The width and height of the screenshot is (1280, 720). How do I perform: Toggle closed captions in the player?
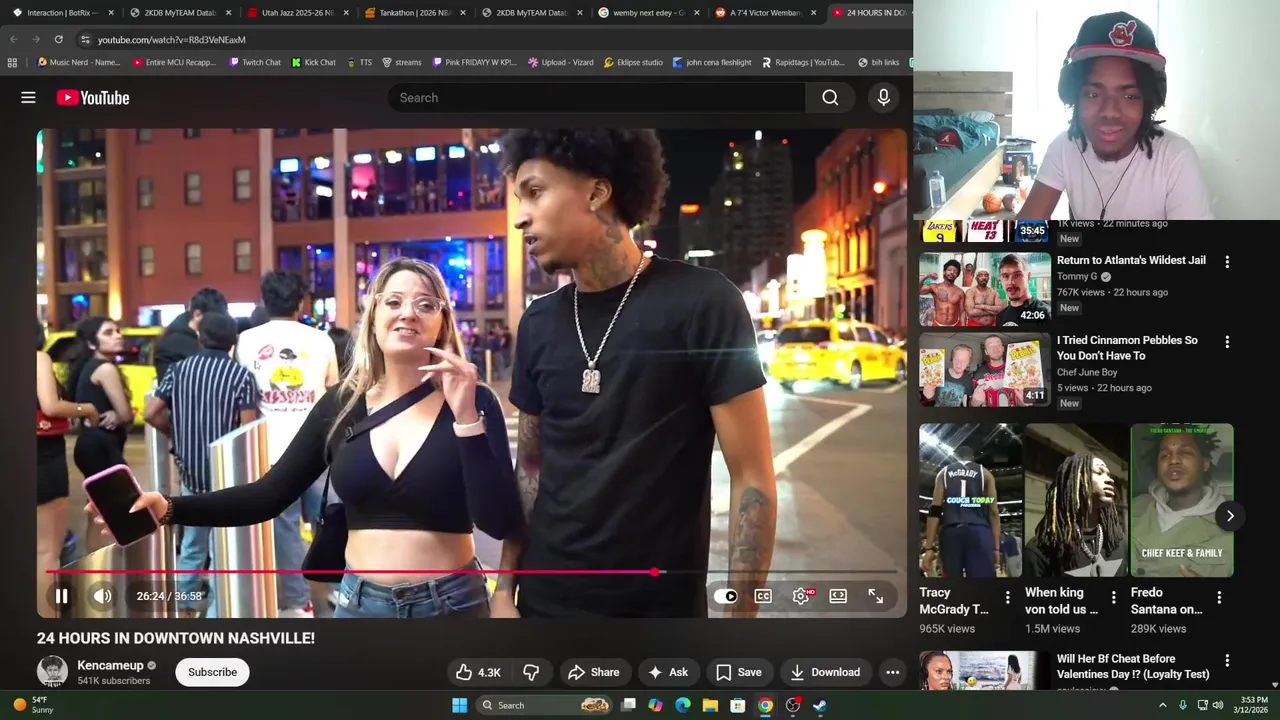coord(763,596)
